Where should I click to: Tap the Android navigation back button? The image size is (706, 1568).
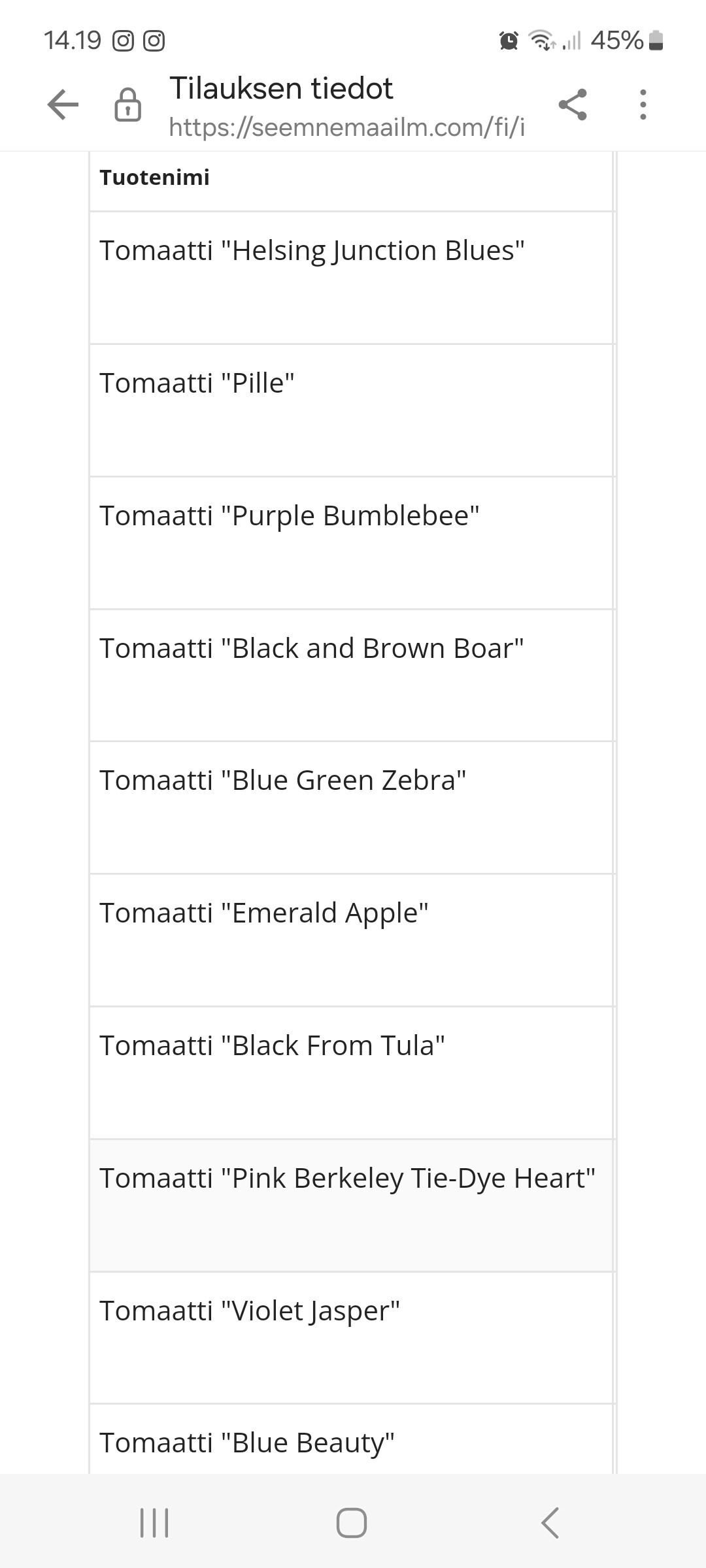point(550,1522)
